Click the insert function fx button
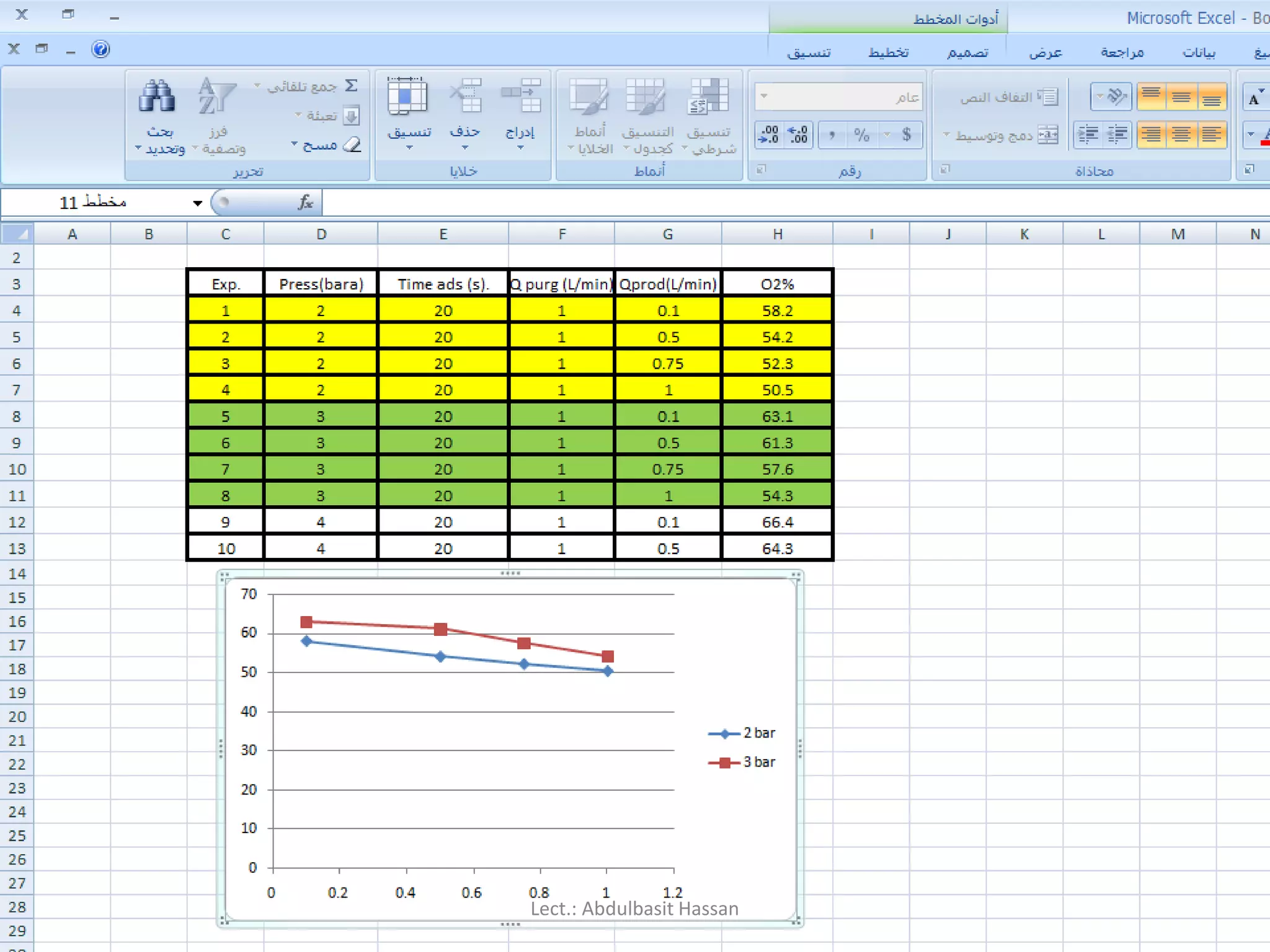This screenshot has height=952, width=1270. click(x=306, y=203)
